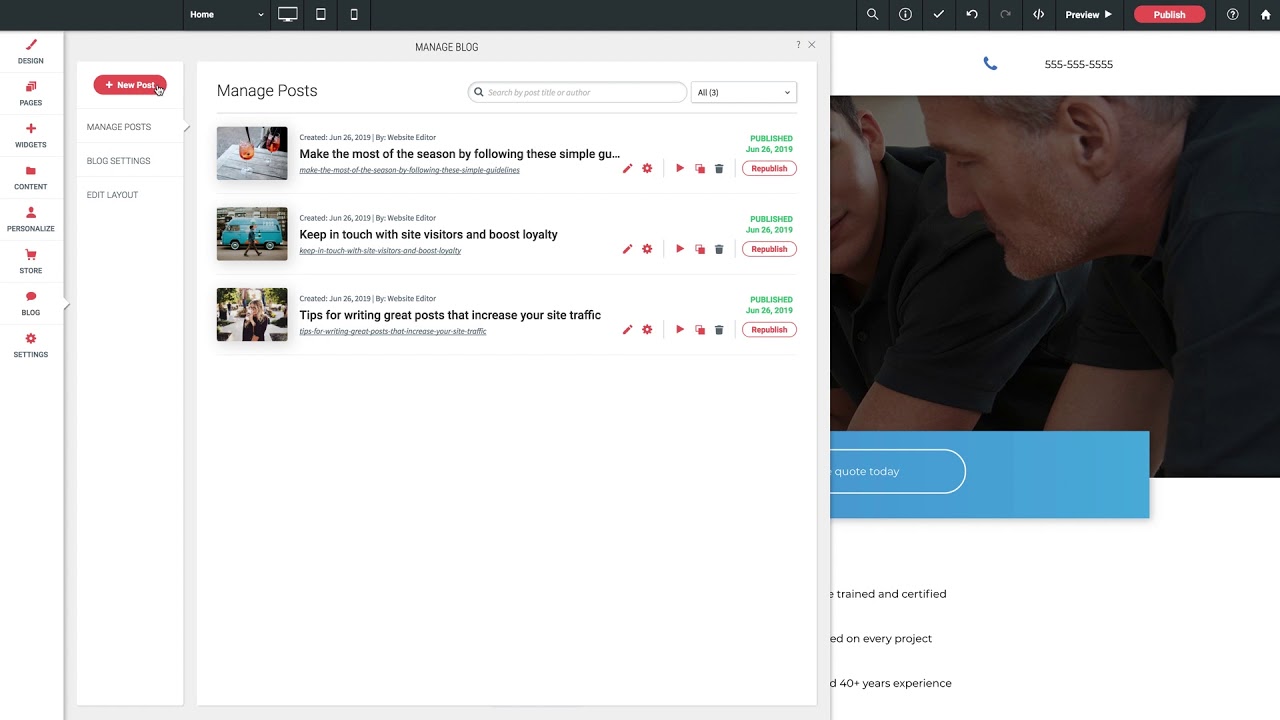Viewport: 1280px width, 720px height.
Task: Open the Personalize panel in sidebar
Action: (x=31, y=220)
